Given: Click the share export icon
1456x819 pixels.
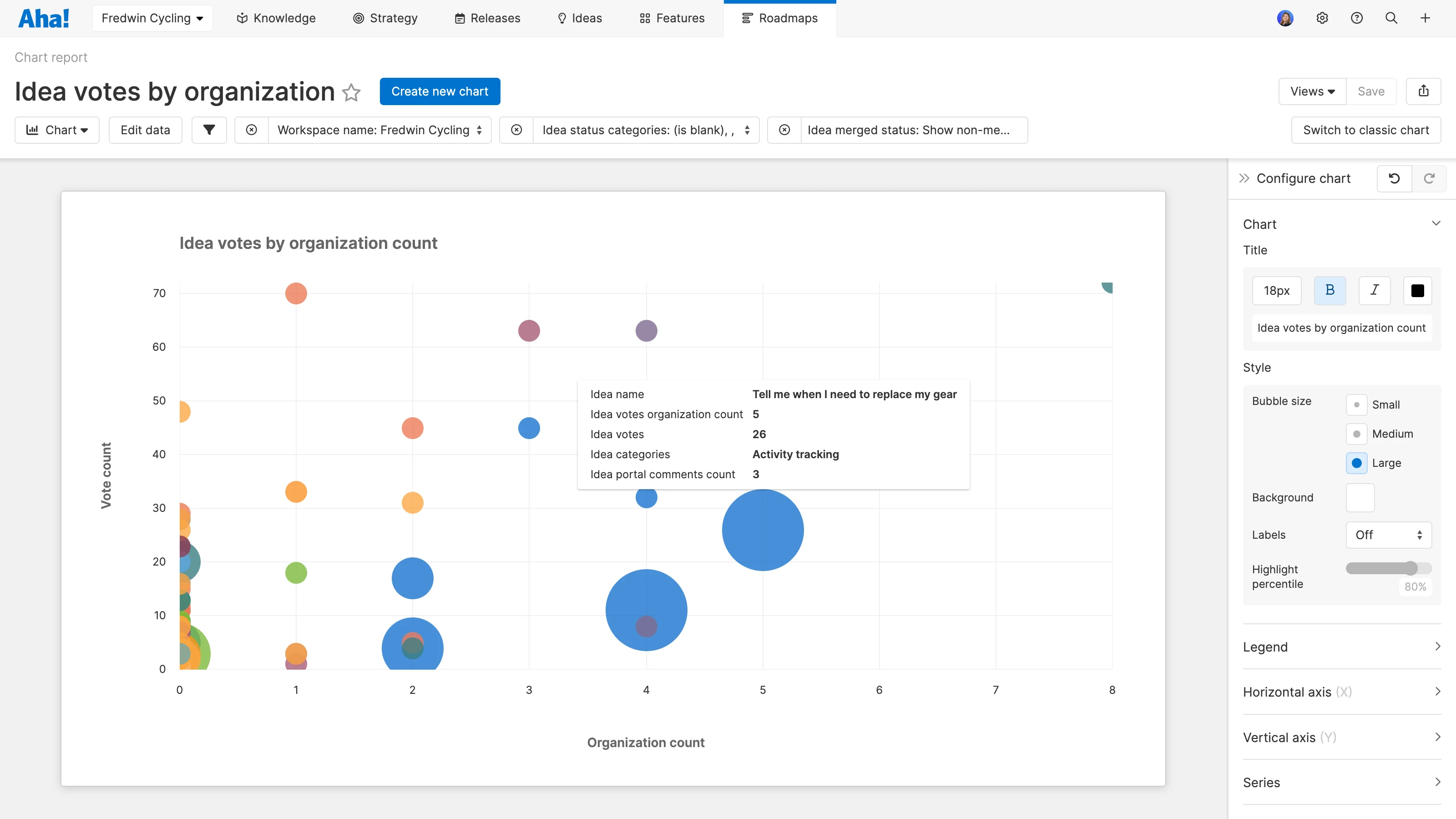Looking at the screenshot, I should [1423, 91].
